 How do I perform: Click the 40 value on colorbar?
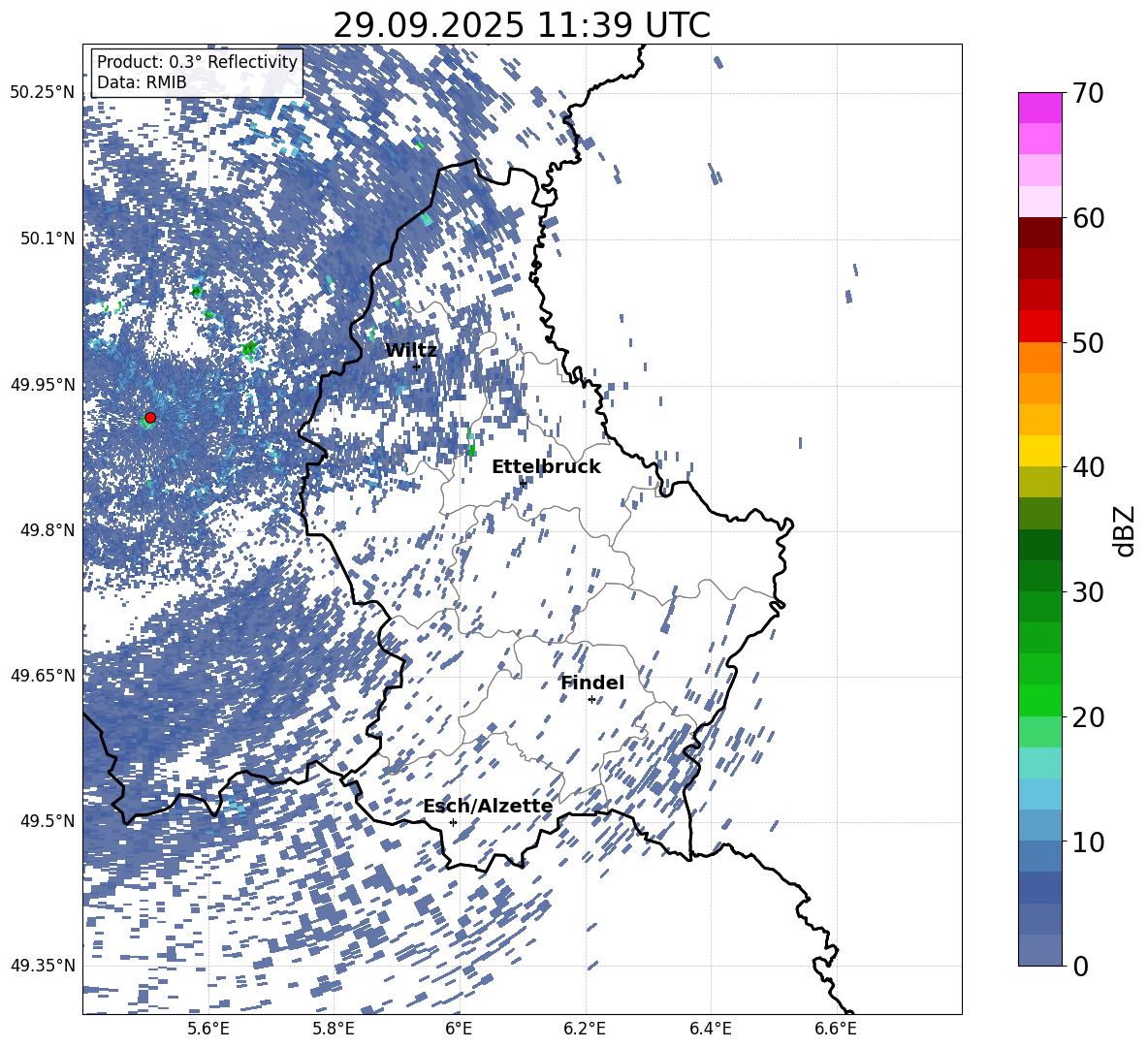coord(1087,467)
